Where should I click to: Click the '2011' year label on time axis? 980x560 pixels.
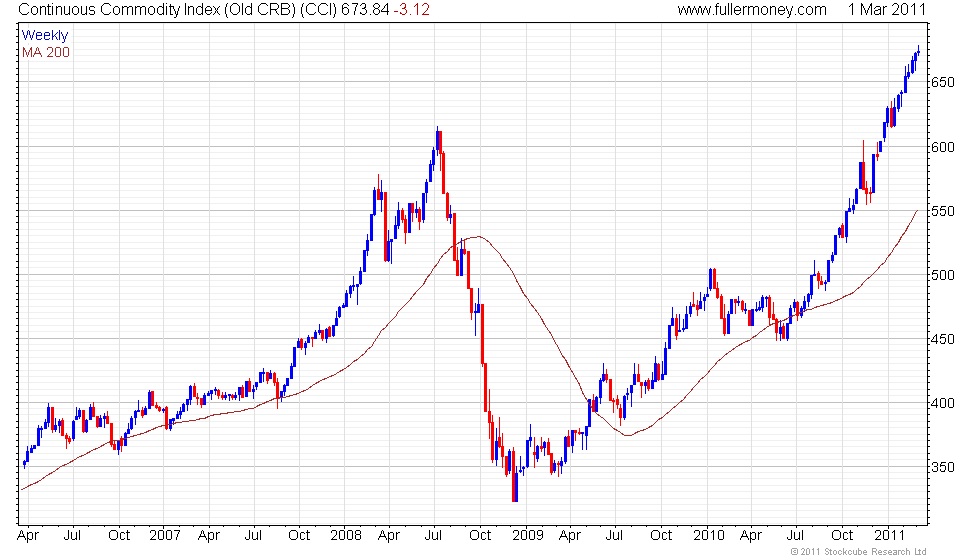pyautogui.click(x=889, y=535)
